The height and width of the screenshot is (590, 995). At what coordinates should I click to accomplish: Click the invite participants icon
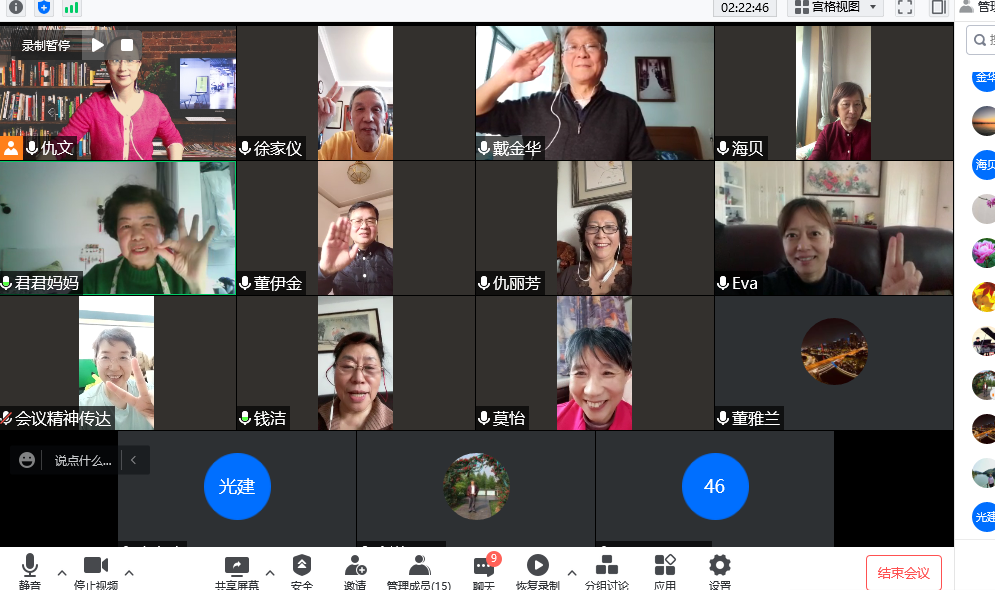click(x=355, y=570)
